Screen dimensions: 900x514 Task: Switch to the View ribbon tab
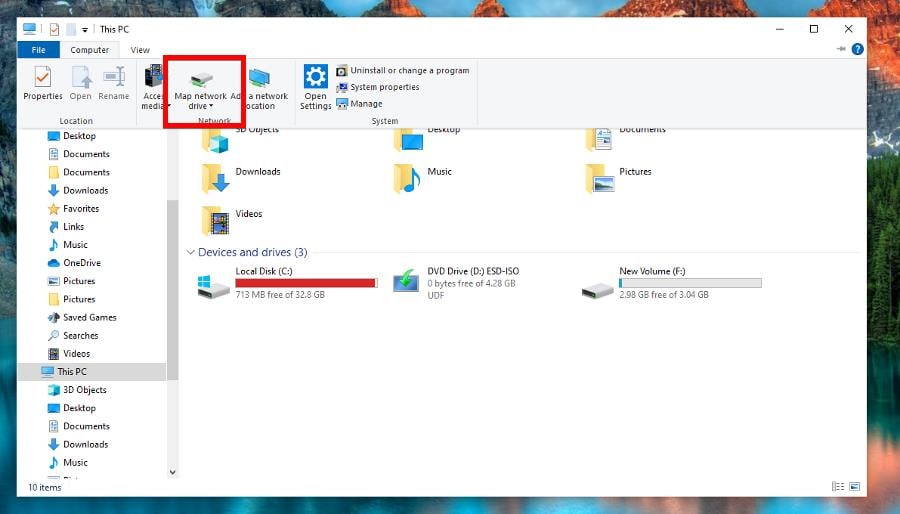pyautogui.click(x=140, y=50)
